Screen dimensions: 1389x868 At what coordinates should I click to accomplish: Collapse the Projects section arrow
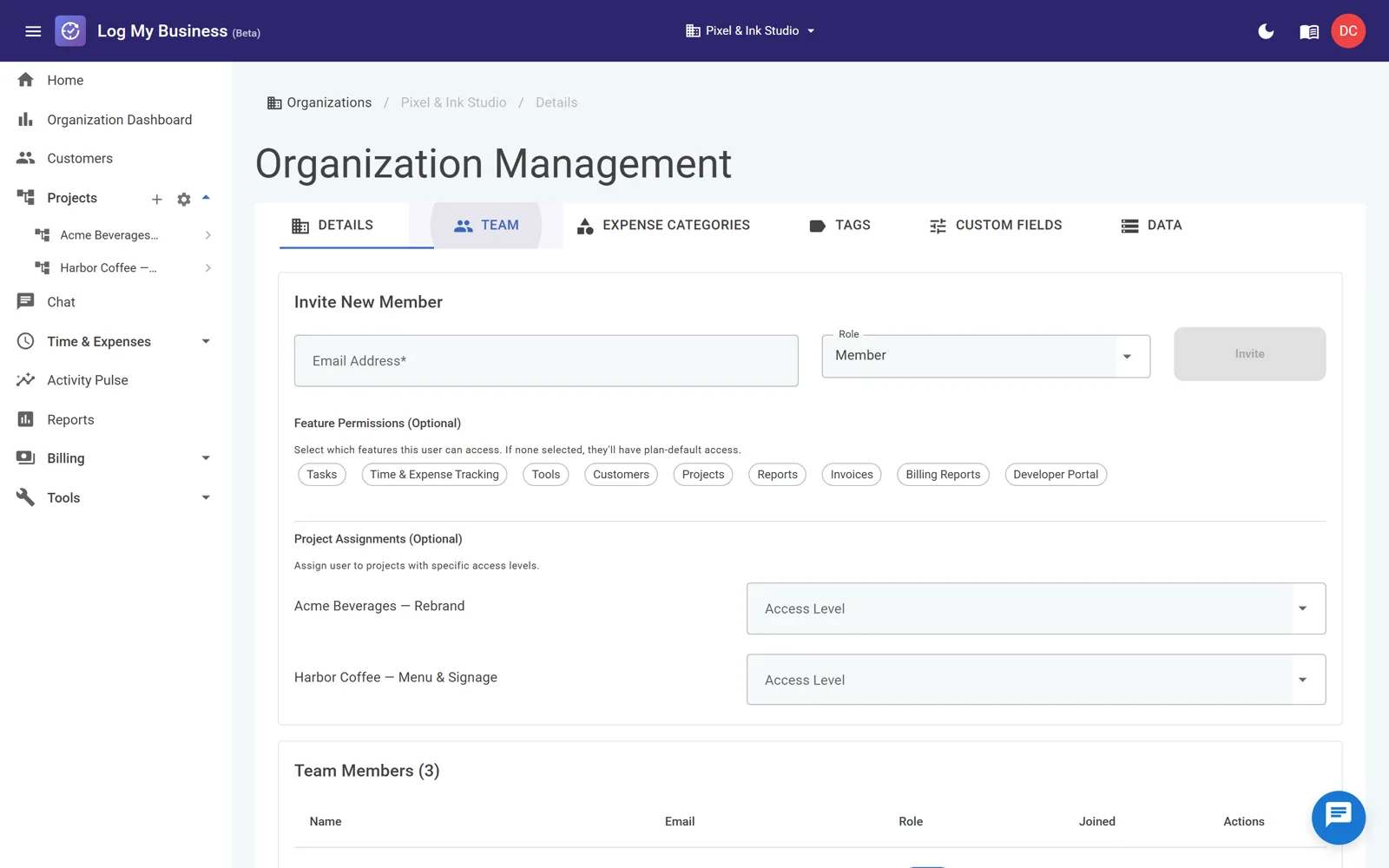206,198
